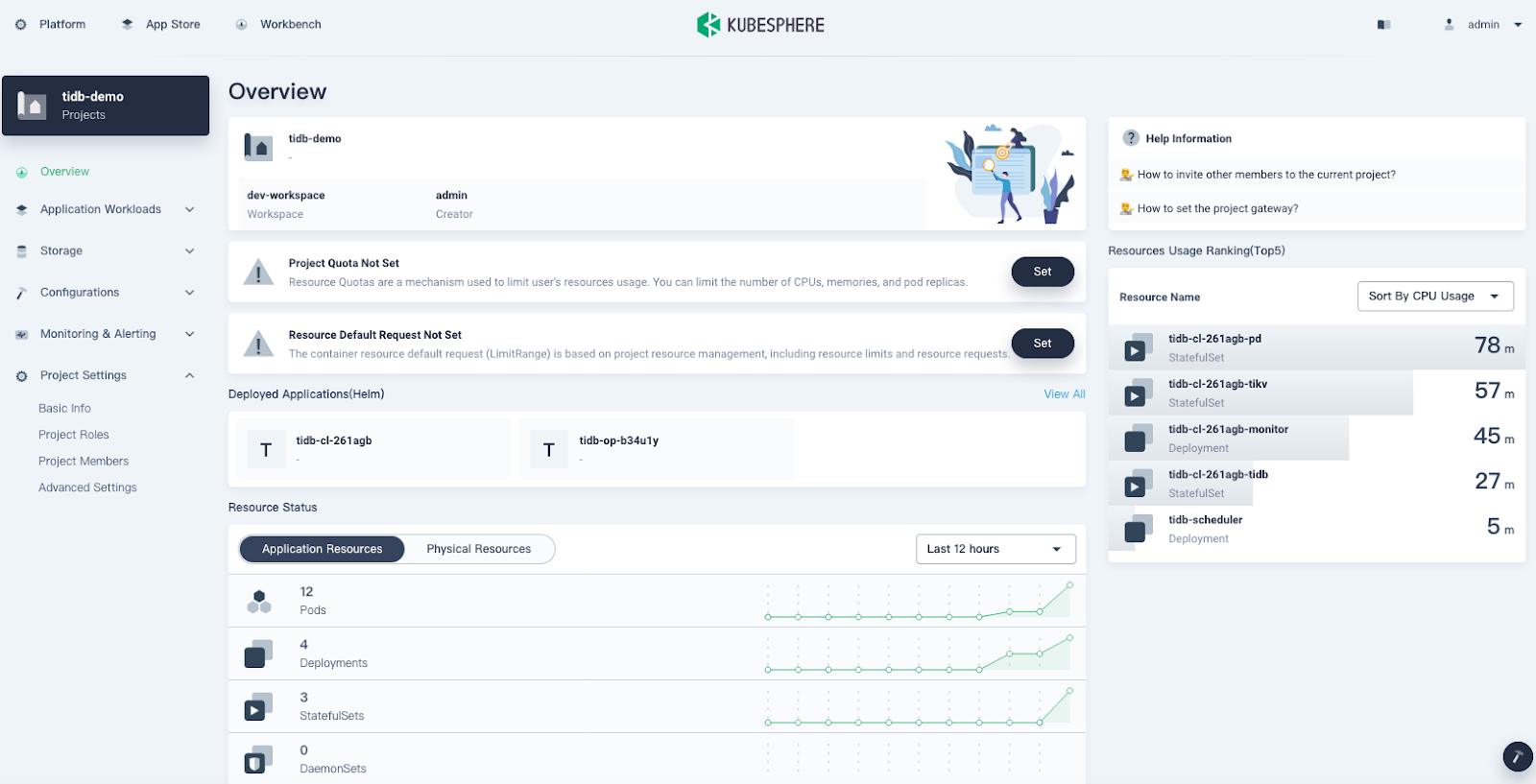Open the tidb-op-b34u1y Helm application card
This screenshot has height=784, width=1536.
coord(656,449)
